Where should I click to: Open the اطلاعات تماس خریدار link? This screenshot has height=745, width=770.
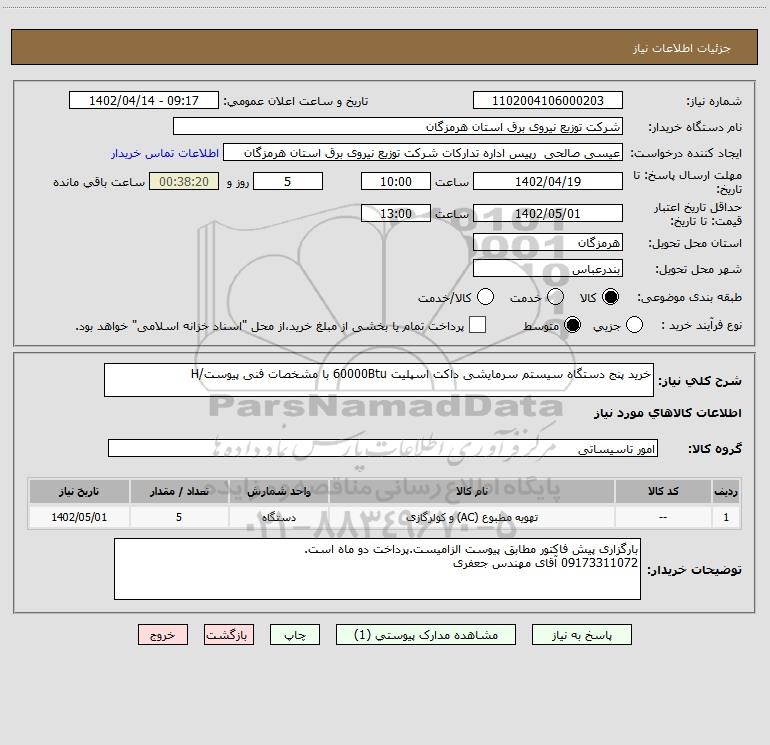(165, 153)
